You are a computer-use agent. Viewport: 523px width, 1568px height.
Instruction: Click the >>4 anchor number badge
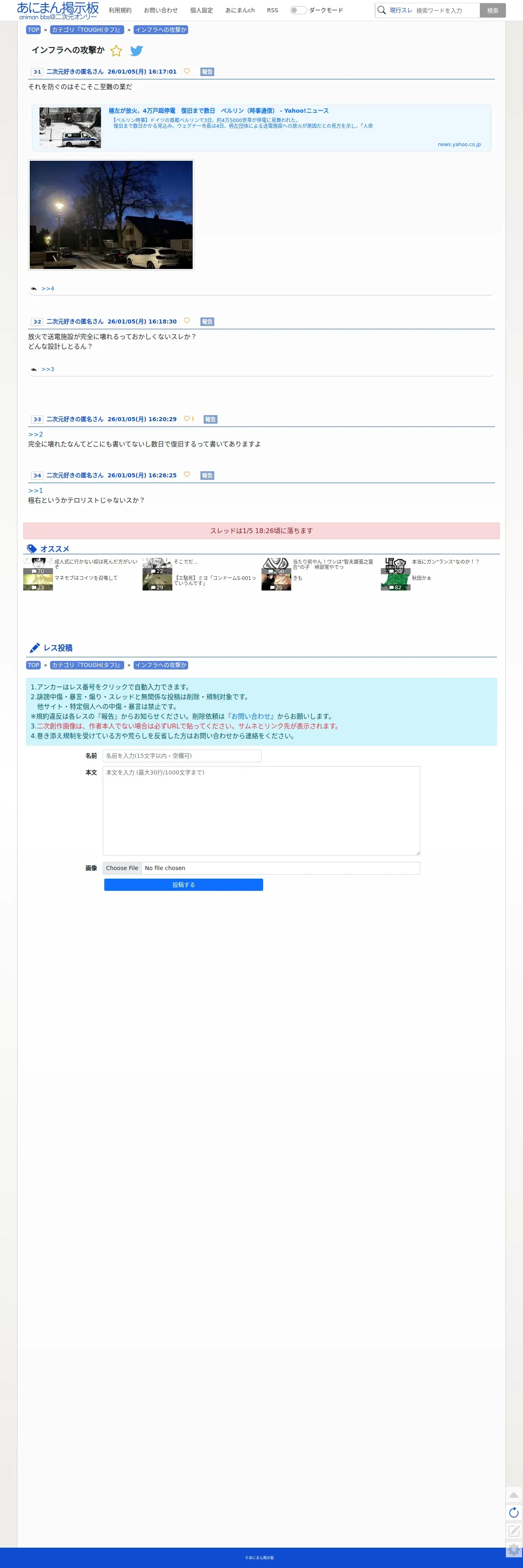point(37,475)
